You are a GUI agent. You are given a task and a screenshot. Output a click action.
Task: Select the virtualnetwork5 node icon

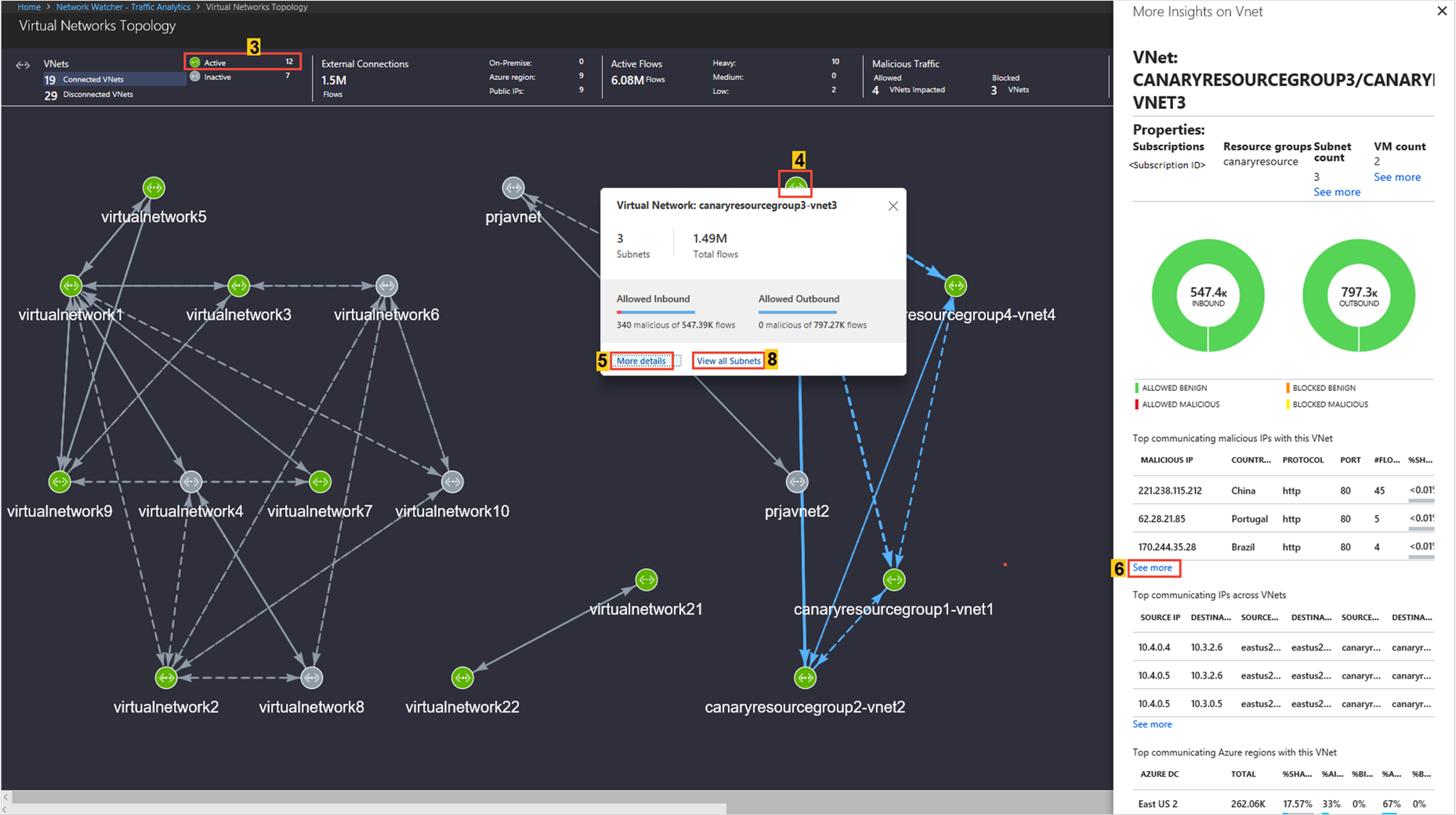154,188
